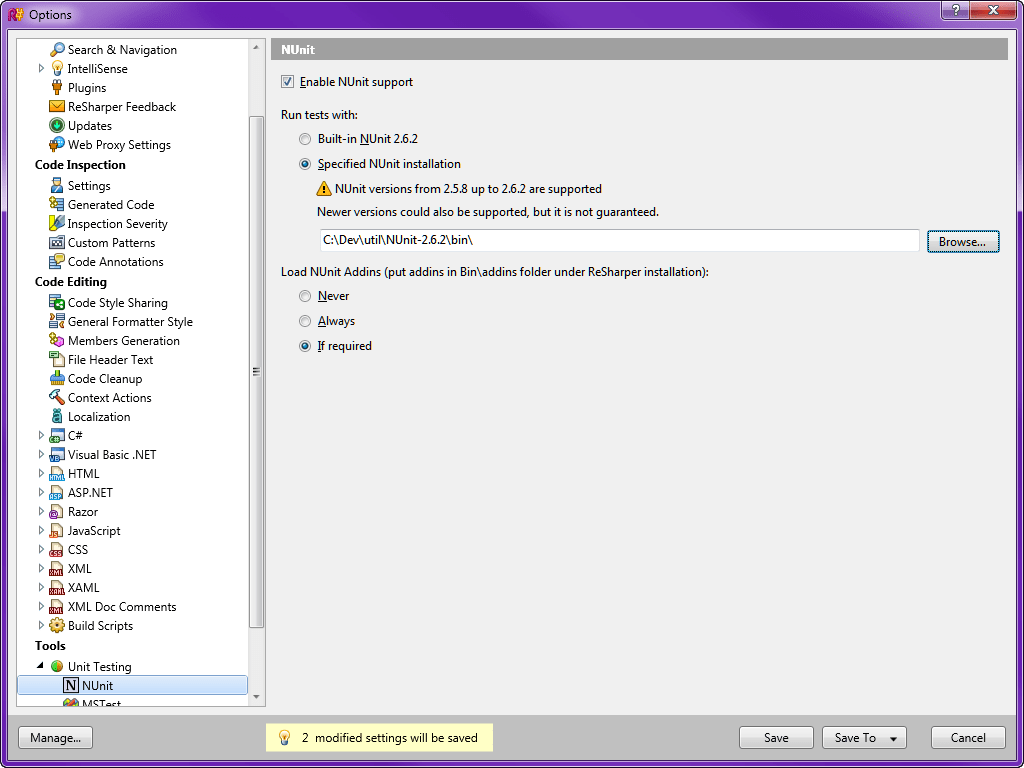Select the XML options tree item

pos(80,568)
